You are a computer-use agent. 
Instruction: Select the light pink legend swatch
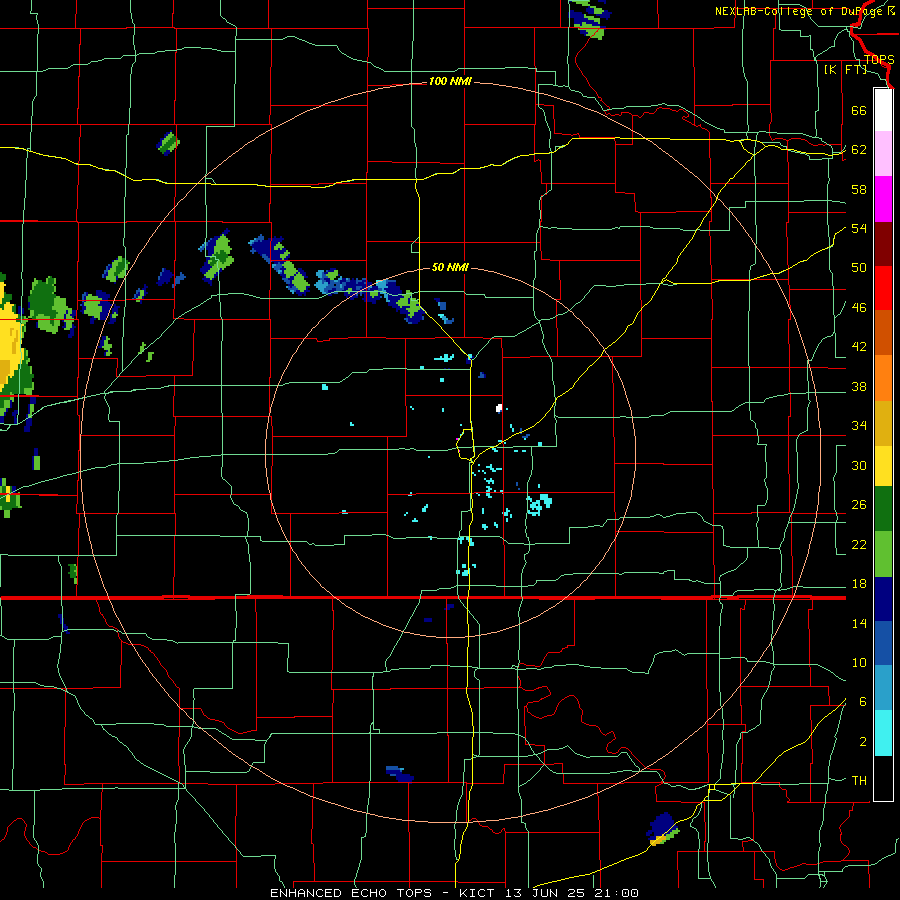[883, 154]
